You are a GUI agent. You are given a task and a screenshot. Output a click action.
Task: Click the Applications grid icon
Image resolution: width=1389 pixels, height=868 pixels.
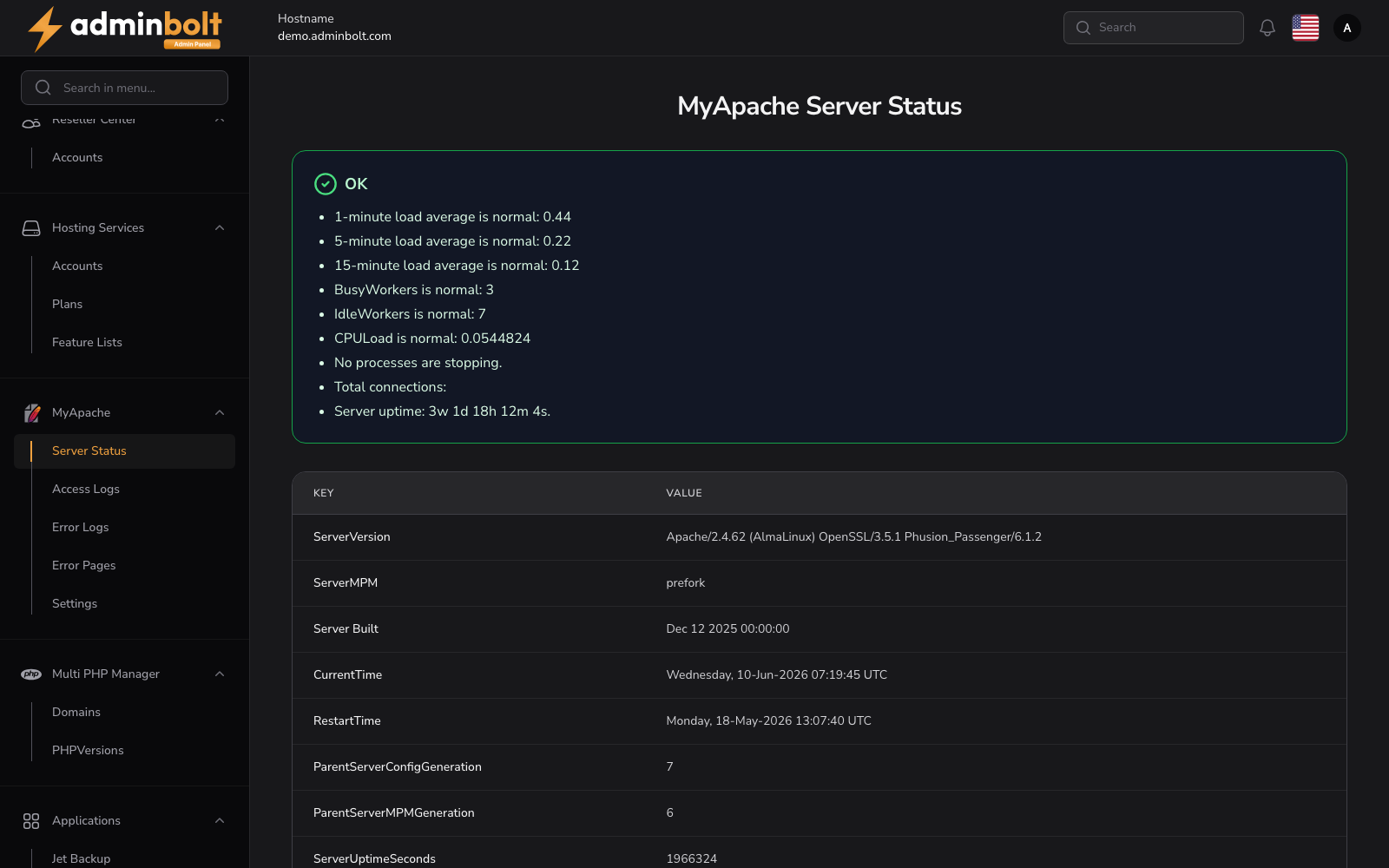click(x=31, y=821)
